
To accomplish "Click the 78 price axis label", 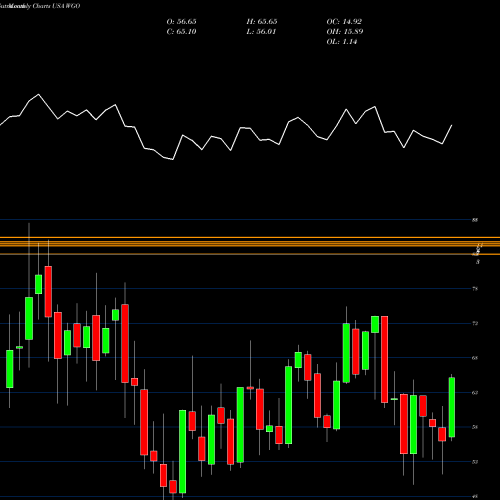I will pyautogui.click(x=475, y=289).
